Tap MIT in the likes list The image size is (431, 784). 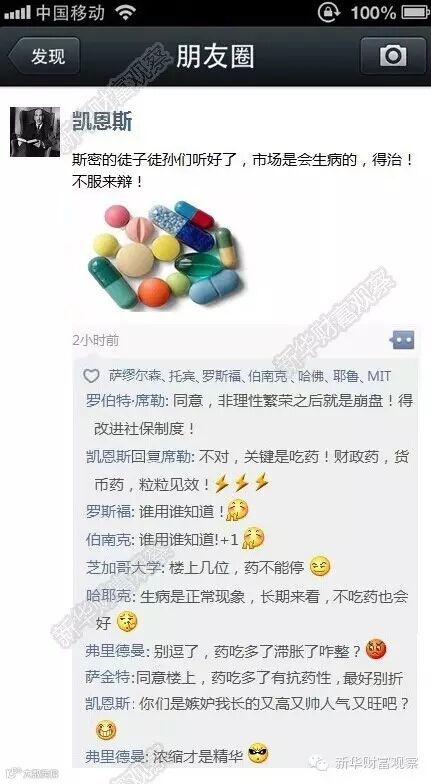(x=379, y=376)
